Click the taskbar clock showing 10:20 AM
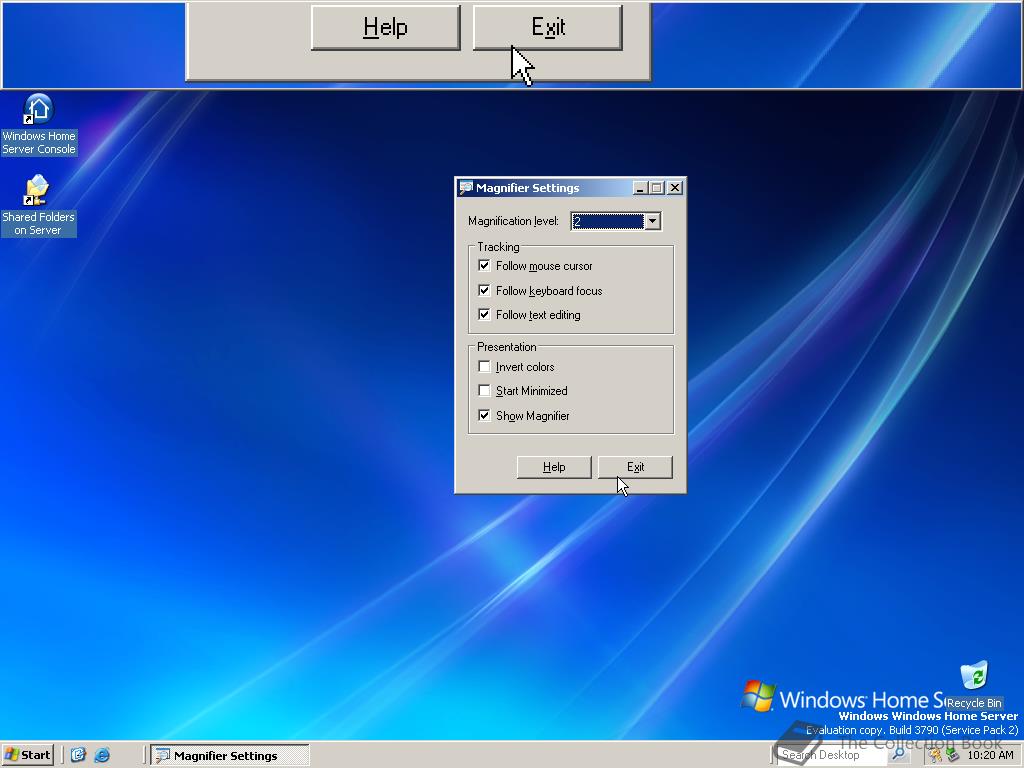The width and height of the screenshot is (1024, 768). pos(990,755)
